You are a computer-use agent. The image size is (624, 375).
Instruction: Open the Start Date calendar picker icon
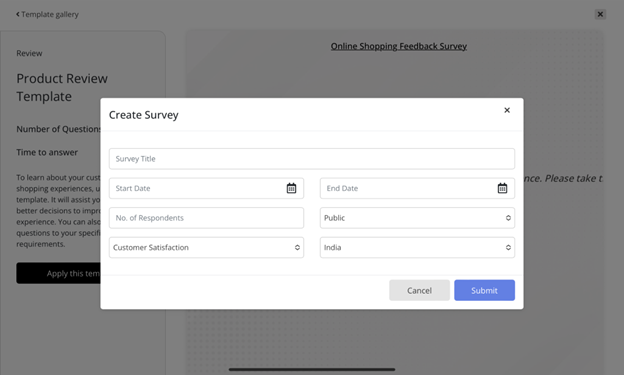[291, 188]
